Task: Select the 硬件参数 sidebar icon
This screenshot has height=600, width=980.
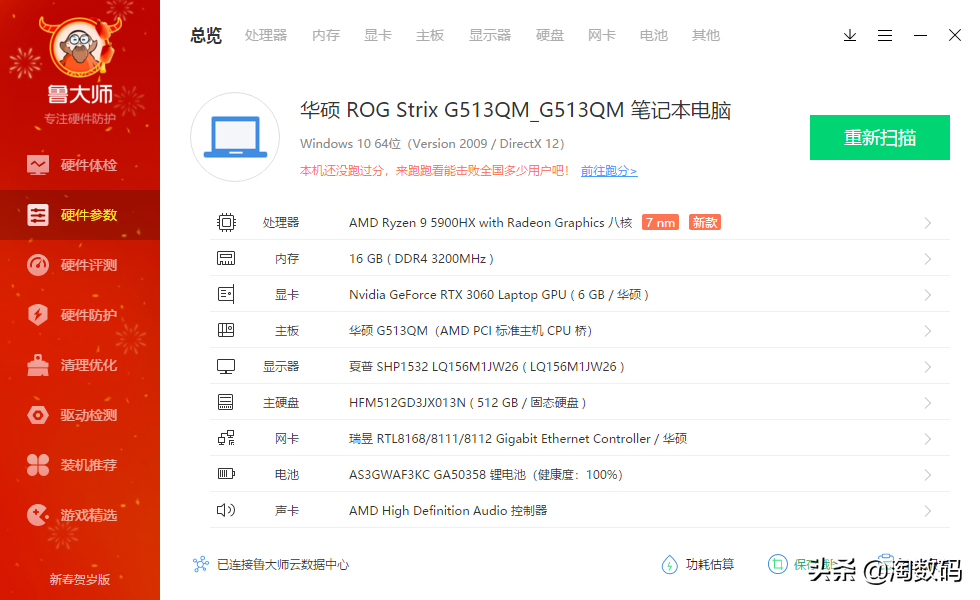Action: coord(38,215)
